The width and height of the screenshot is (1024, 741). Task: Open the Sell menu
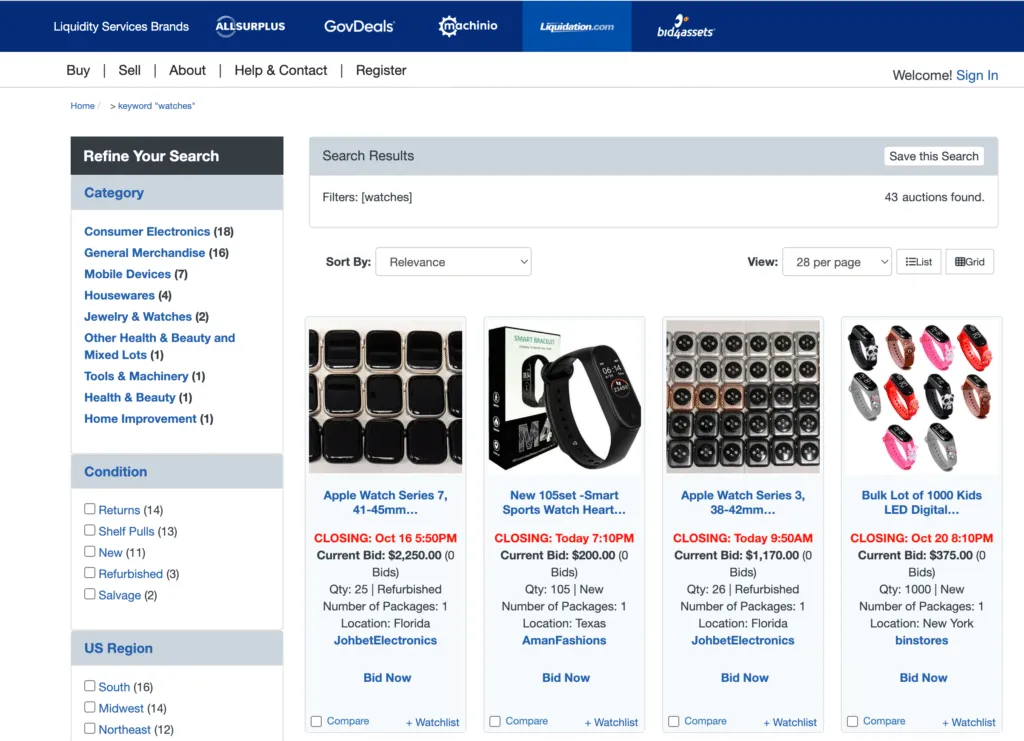coord(129,70)
